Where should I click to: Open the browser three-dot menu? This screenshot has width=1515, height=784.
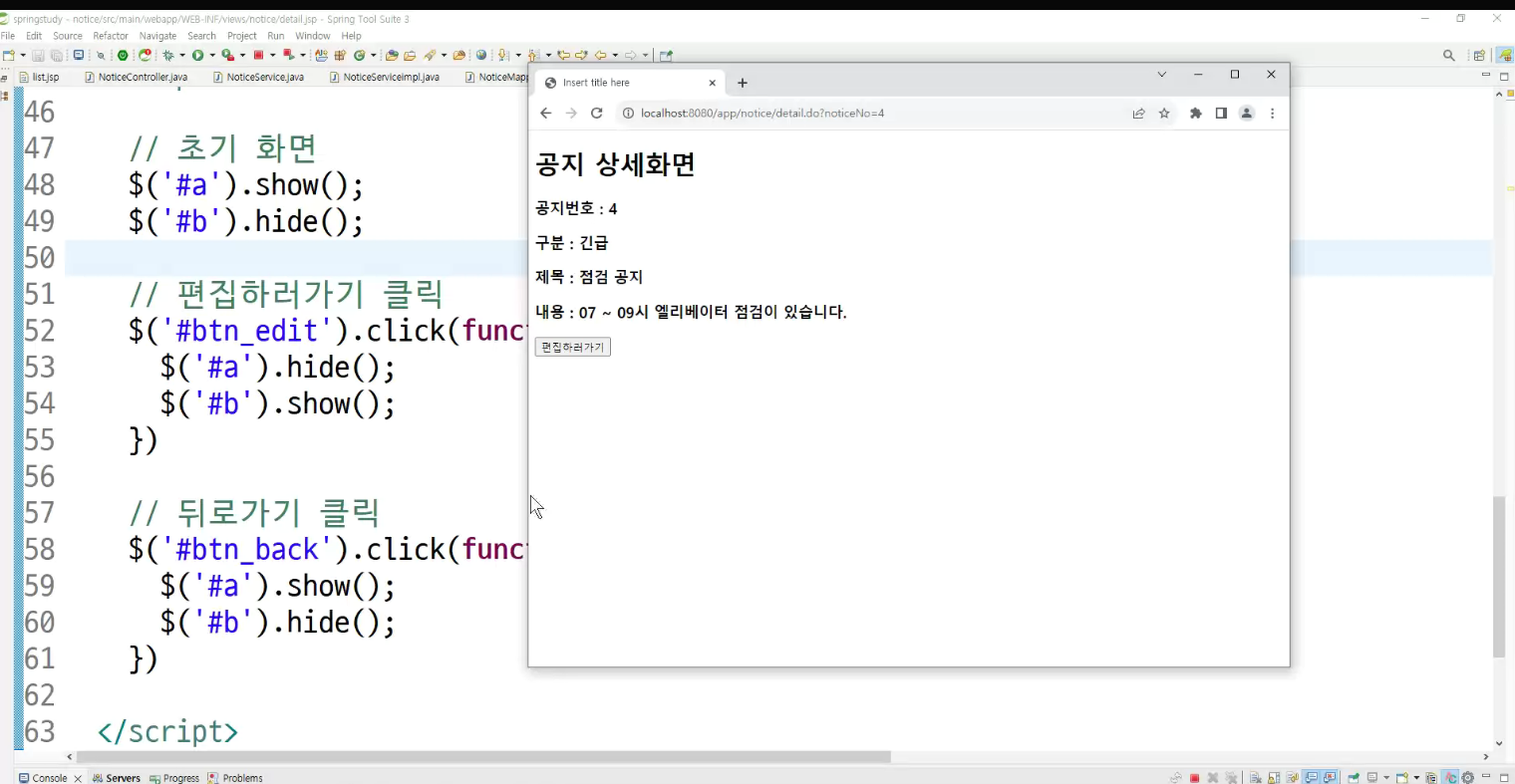pyautogui.click(x=1272, y=114)
